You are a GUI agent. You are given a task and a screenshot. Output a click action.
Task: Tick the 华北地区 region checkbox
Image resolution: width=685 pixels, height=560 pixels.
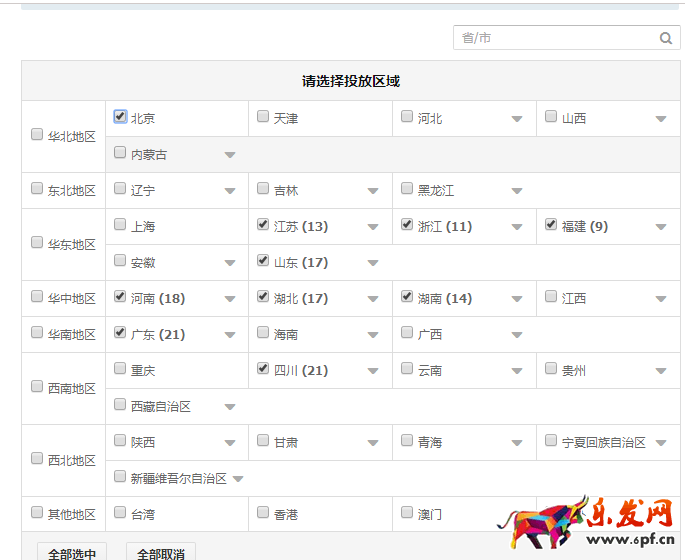click(37, 134)
